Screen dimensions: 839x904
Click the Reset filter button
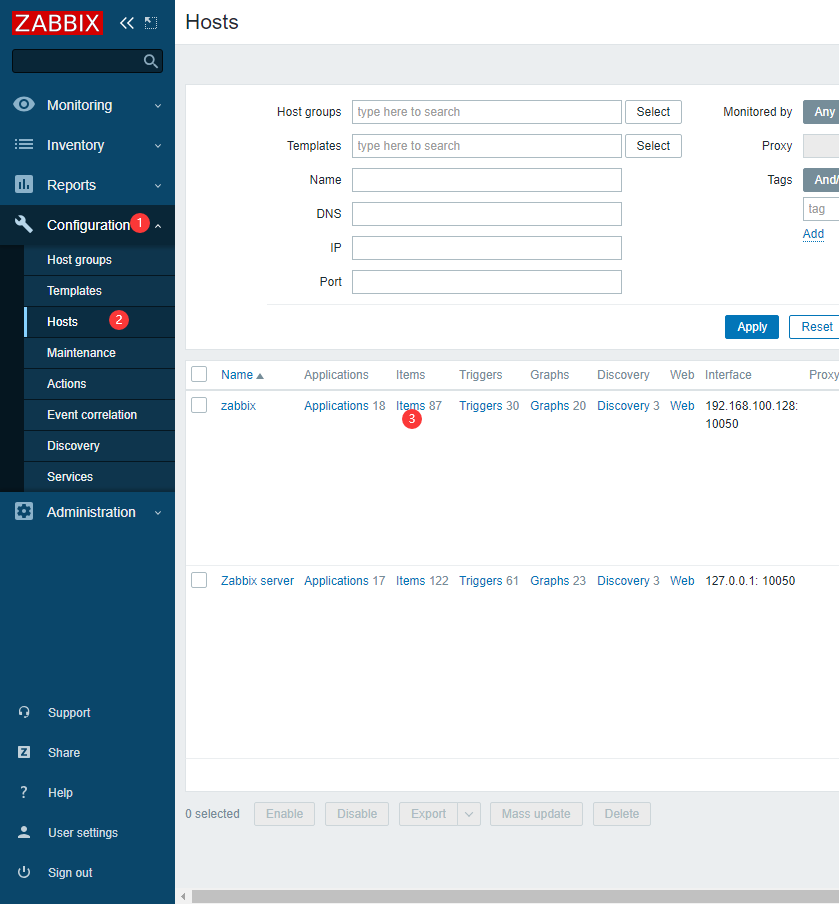[816, 327]
